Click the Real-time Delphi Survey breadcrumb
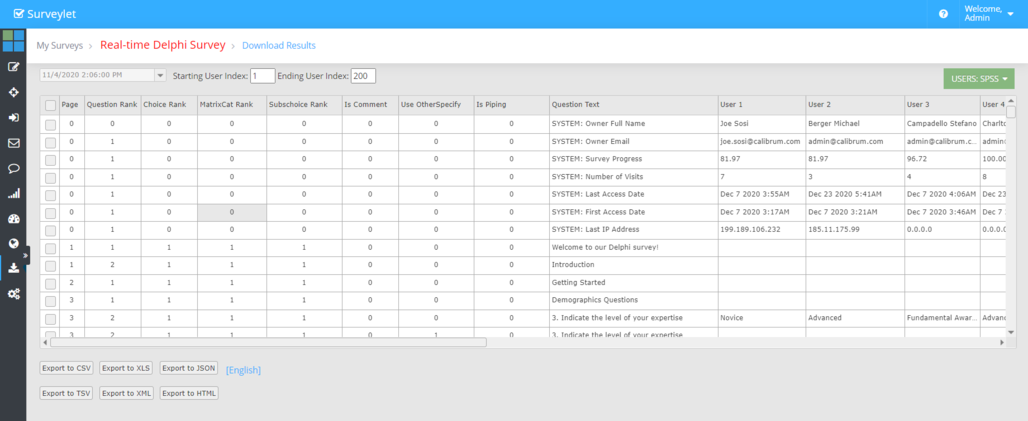This screenshot has height=421, width=1028. 162,45
